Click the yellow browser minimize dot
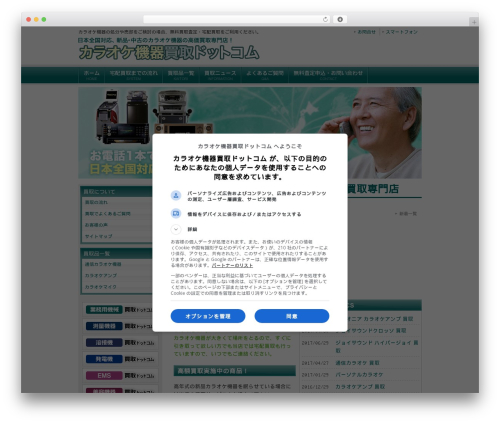This screenshot has height=423, width=500. (36, 19)
